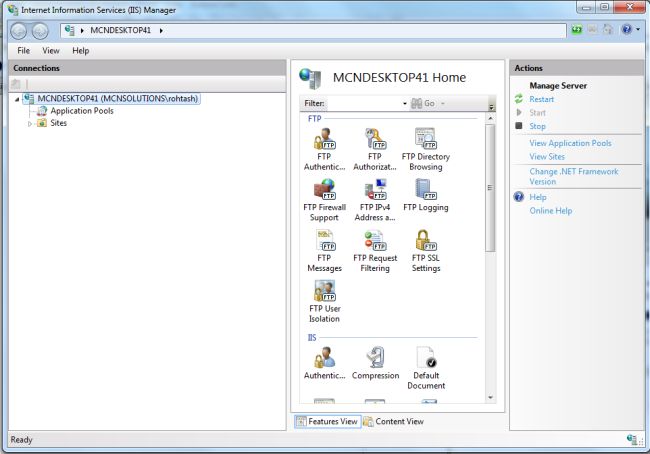Open the view grouping dropdown beside filter
This screenshot has width=650, height=454.
(491, 106)
